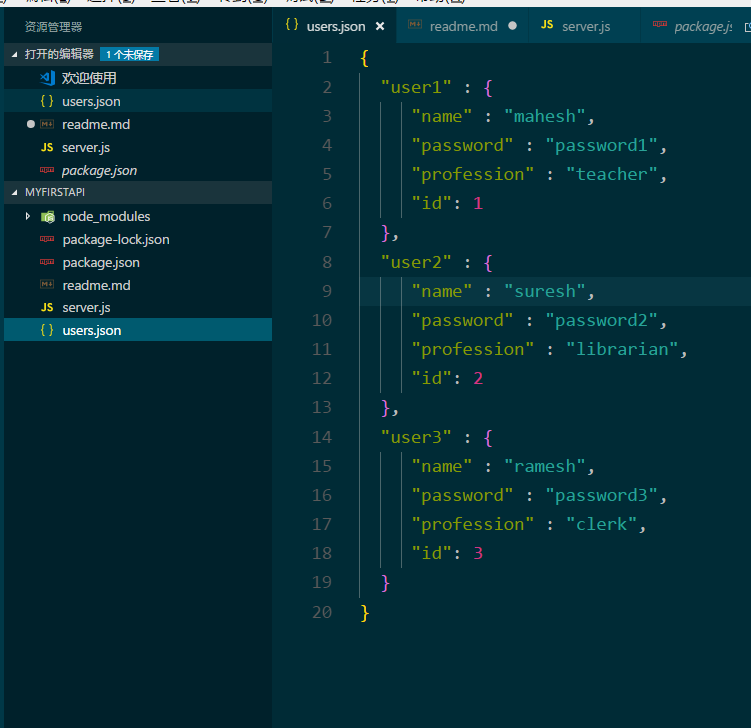Click the closing brace on line 20

[x=365, y=613]
